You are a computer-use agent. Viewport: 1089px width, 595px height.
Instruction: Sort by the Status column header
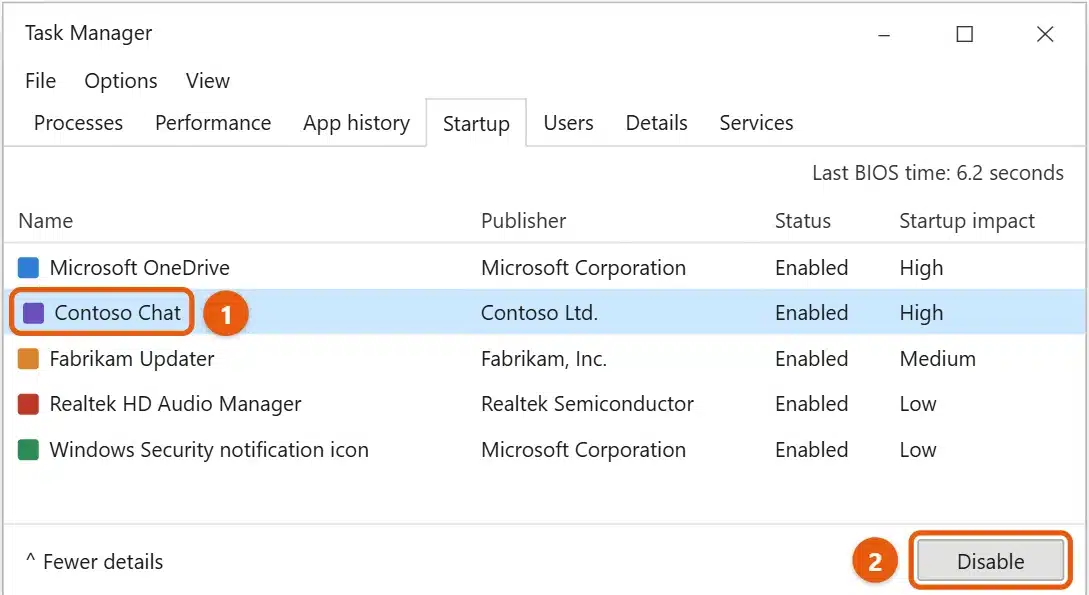(803, 221)
